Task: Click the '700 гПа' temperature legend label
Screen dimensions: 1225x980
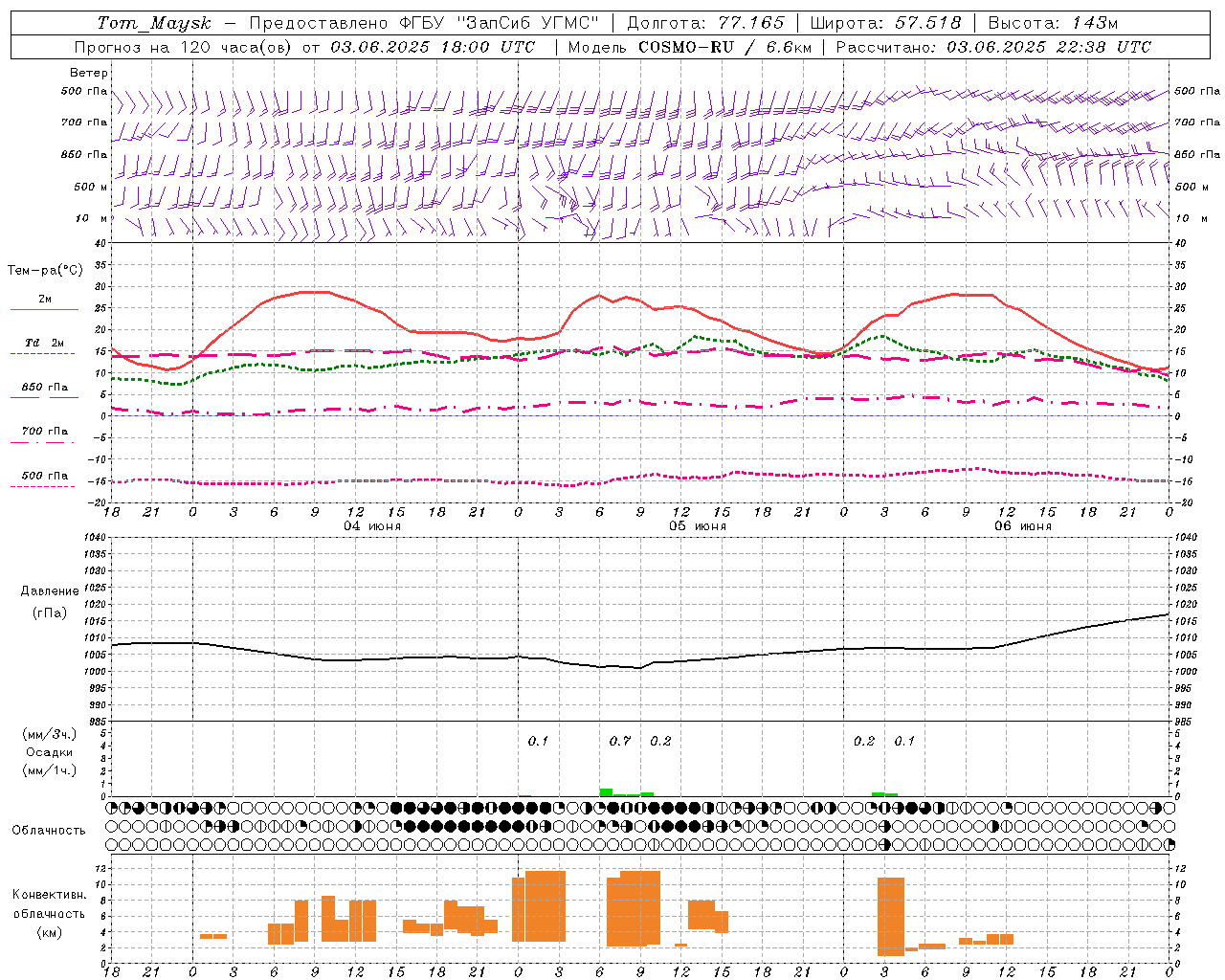Action: click(x=45, y=432)
